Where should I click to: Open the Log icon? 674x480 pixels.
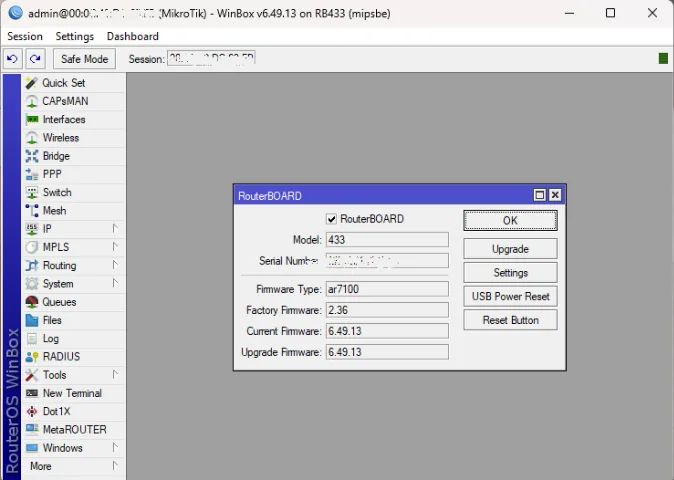point(31,339)
